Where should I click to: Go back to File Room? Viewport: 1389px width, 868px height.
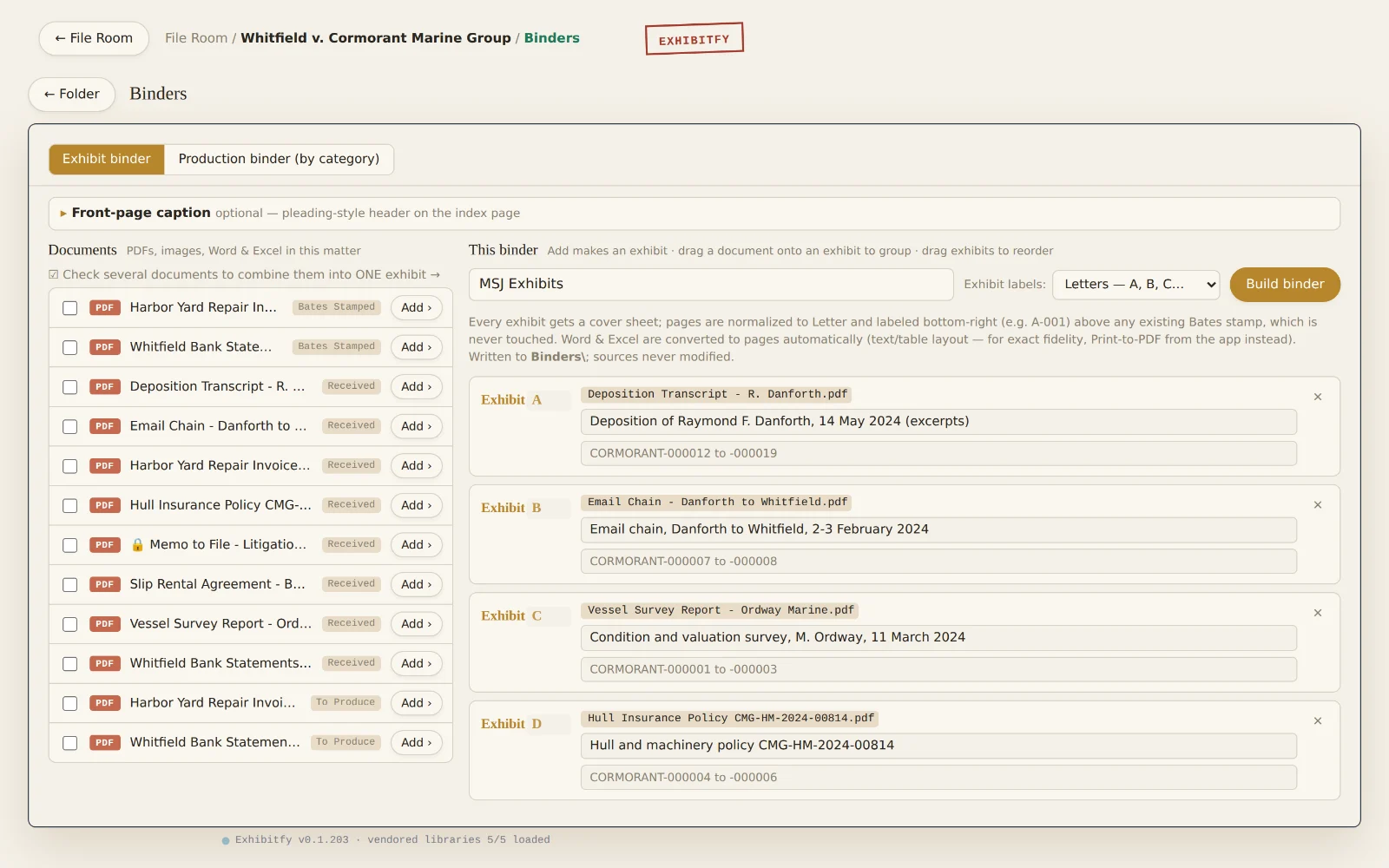[94, 38]
